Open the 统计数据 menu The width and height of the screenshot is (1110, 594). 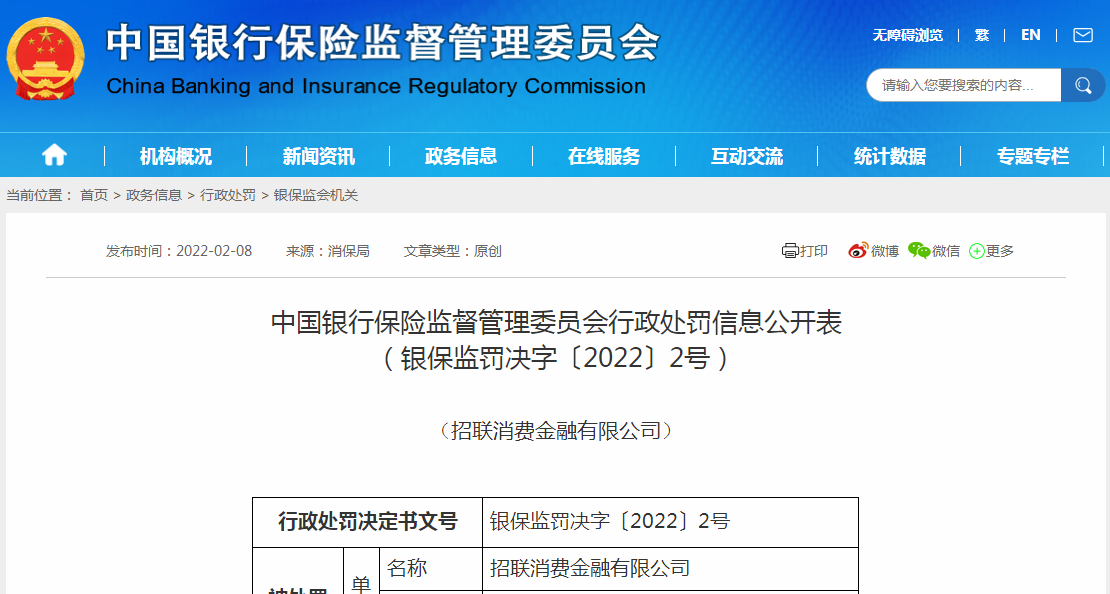pyautogui.click(x=890, y=156)
